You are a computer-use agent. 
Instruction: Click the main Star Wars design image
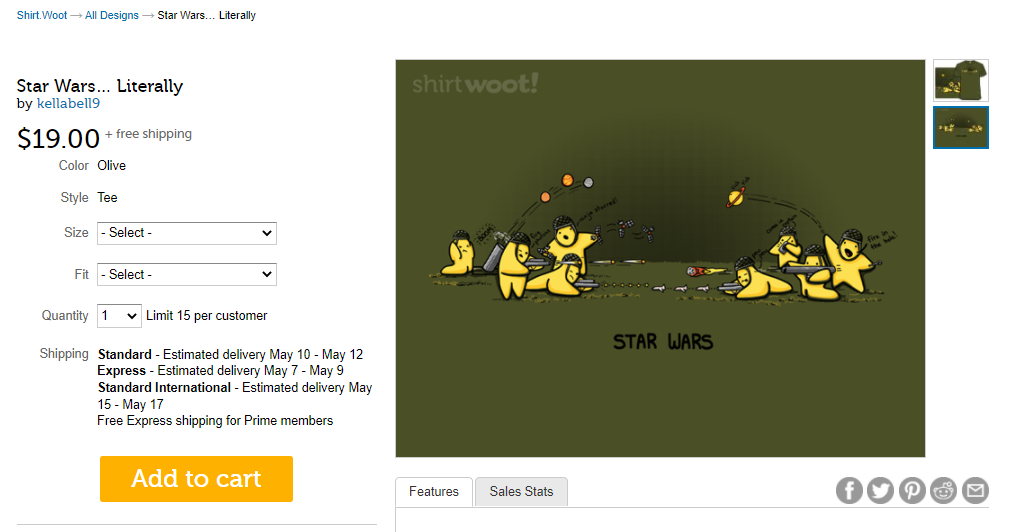coord(660,258)
